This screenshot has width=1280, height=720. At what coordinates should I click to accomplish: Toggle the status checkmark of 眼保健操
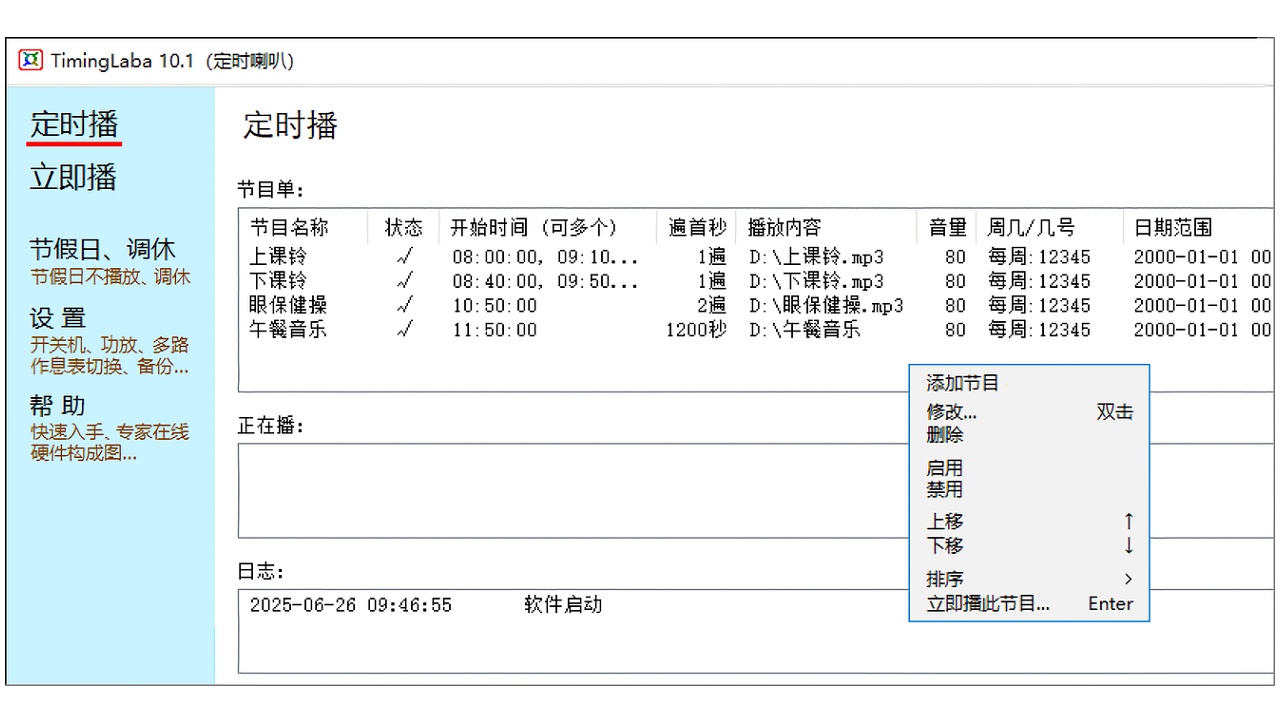403,305
